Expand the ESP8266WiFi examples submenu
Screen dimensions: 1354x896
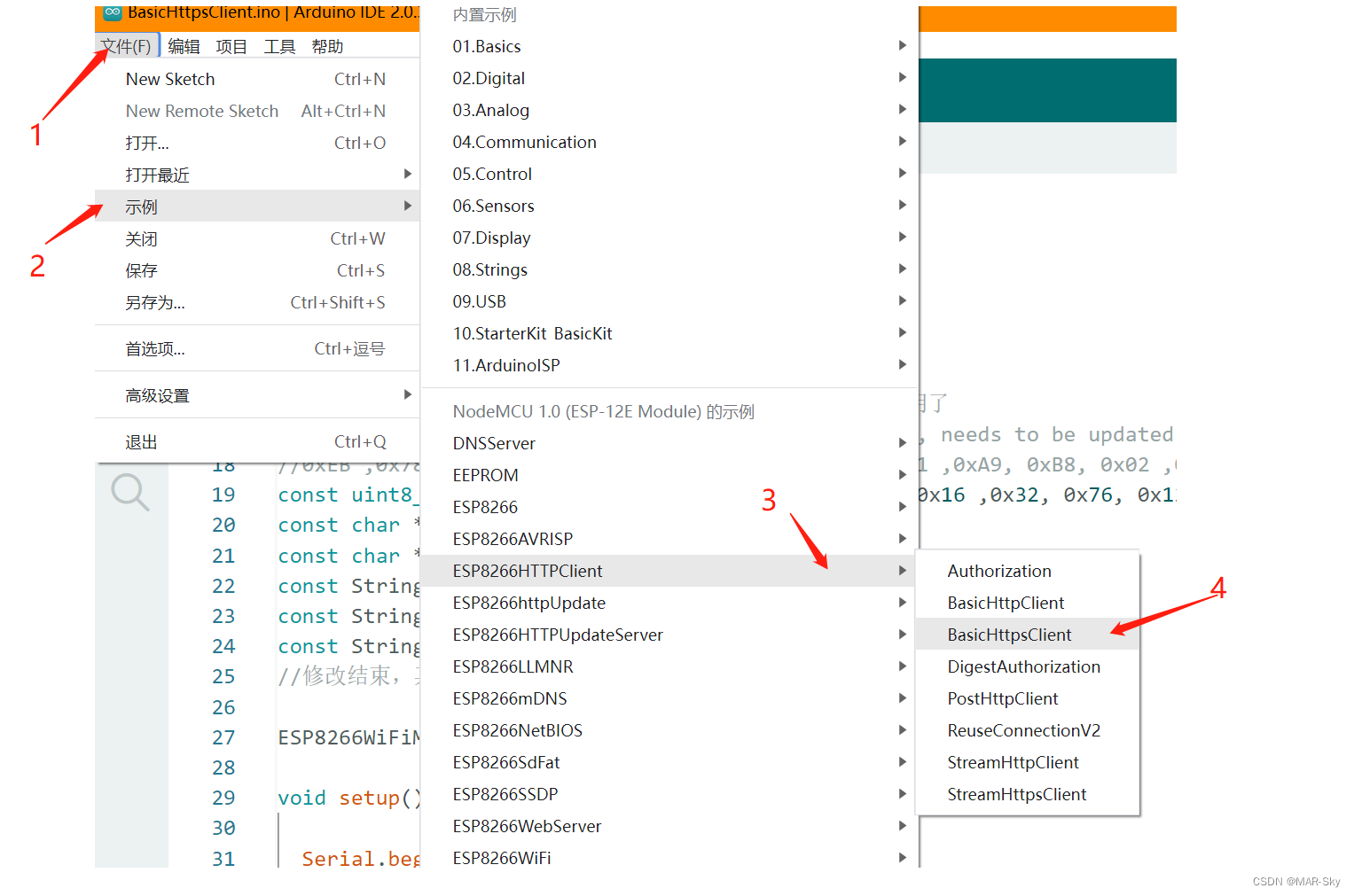502,857
